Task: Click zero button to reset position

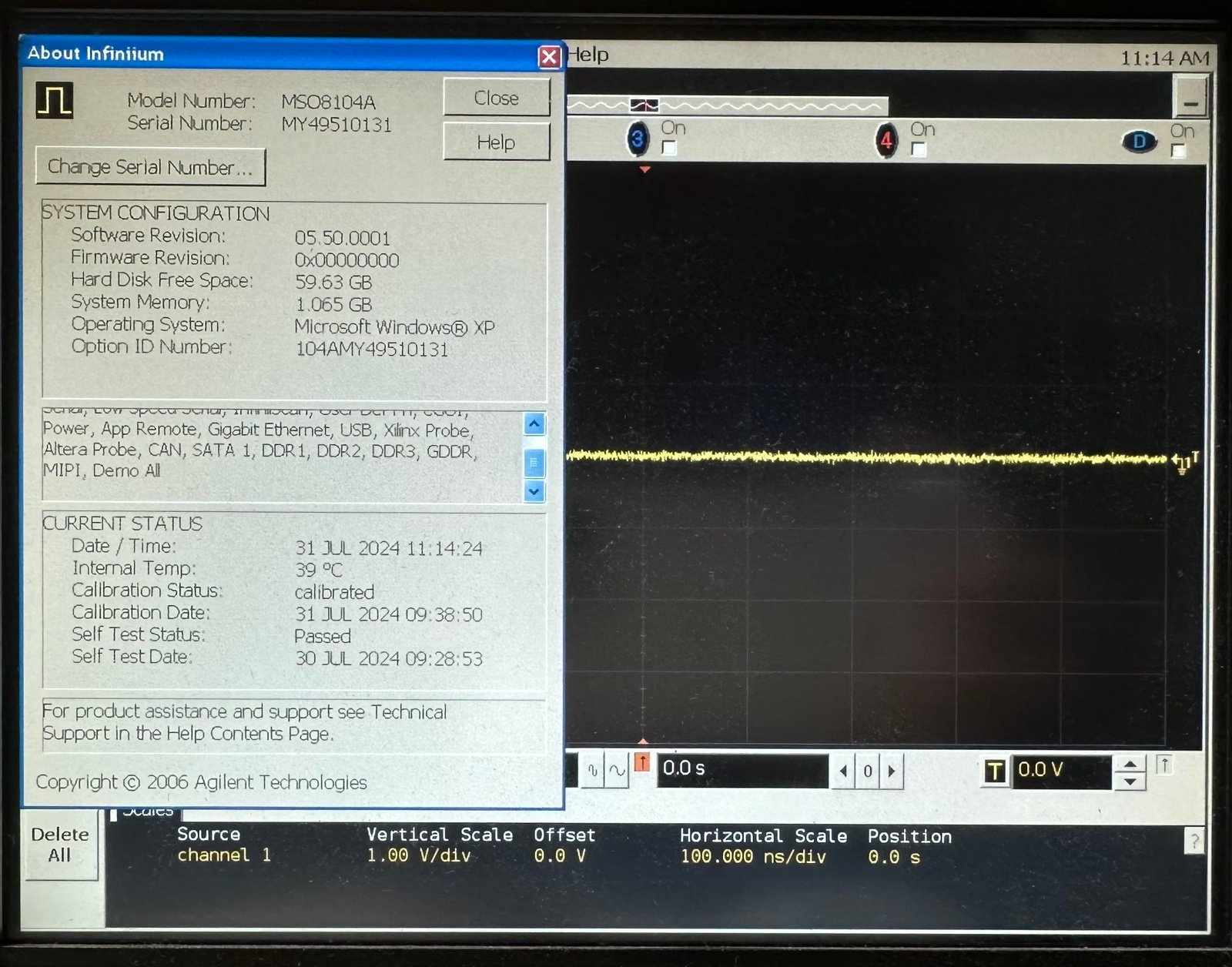Action: click(x=868, y=771)
